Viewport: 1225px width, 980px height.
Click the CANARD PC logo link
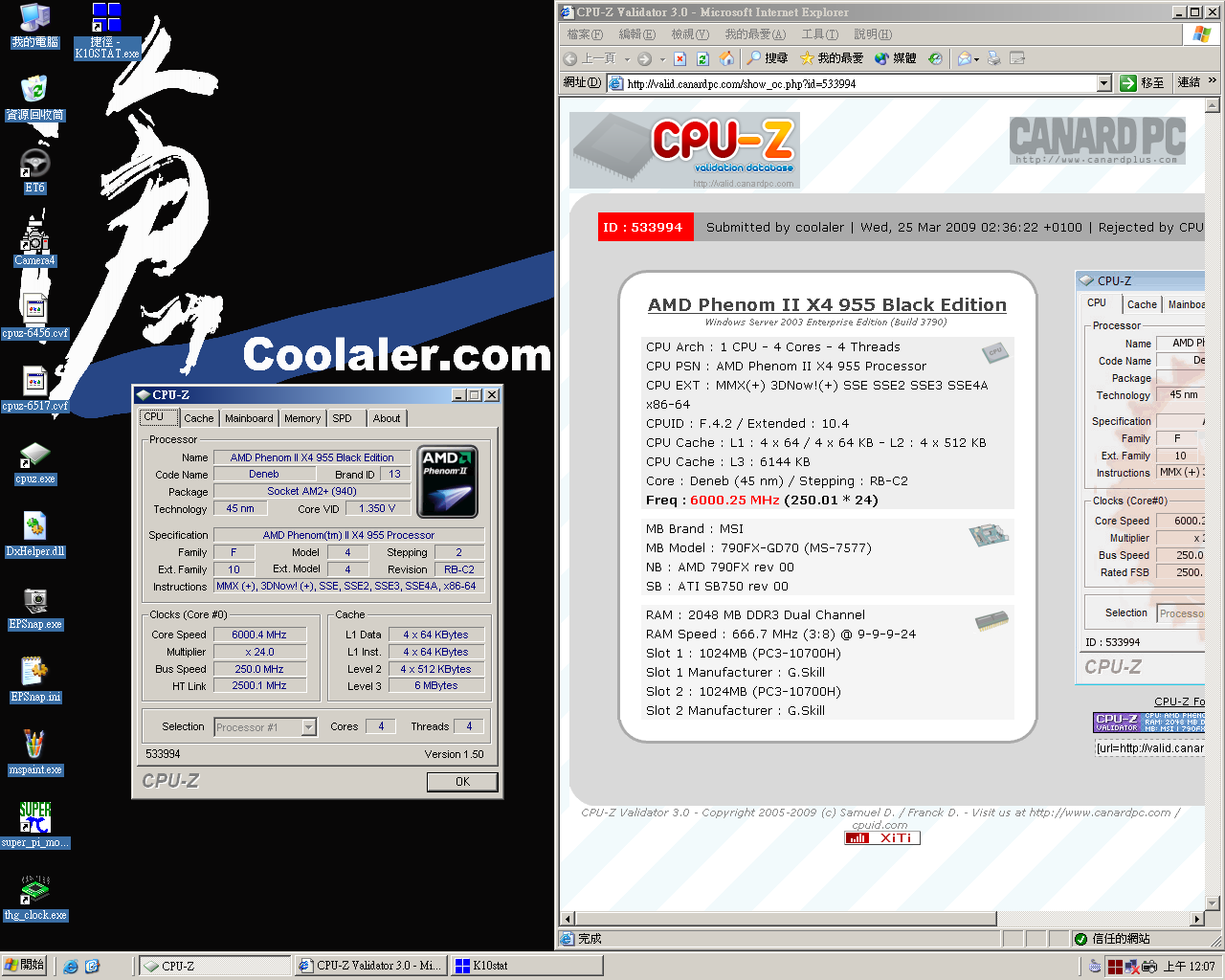(x=1098, y=140)
